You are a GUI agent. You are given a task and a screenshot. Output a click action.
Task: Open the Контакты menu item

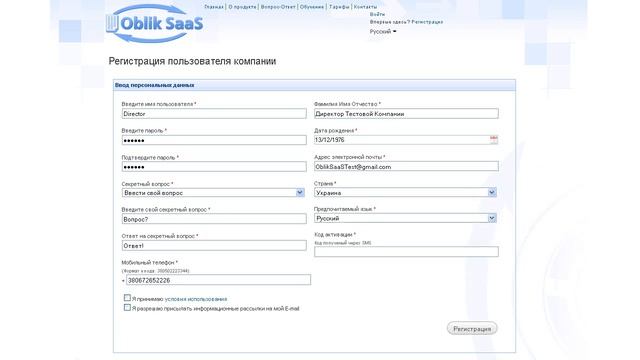pos(365,7)
